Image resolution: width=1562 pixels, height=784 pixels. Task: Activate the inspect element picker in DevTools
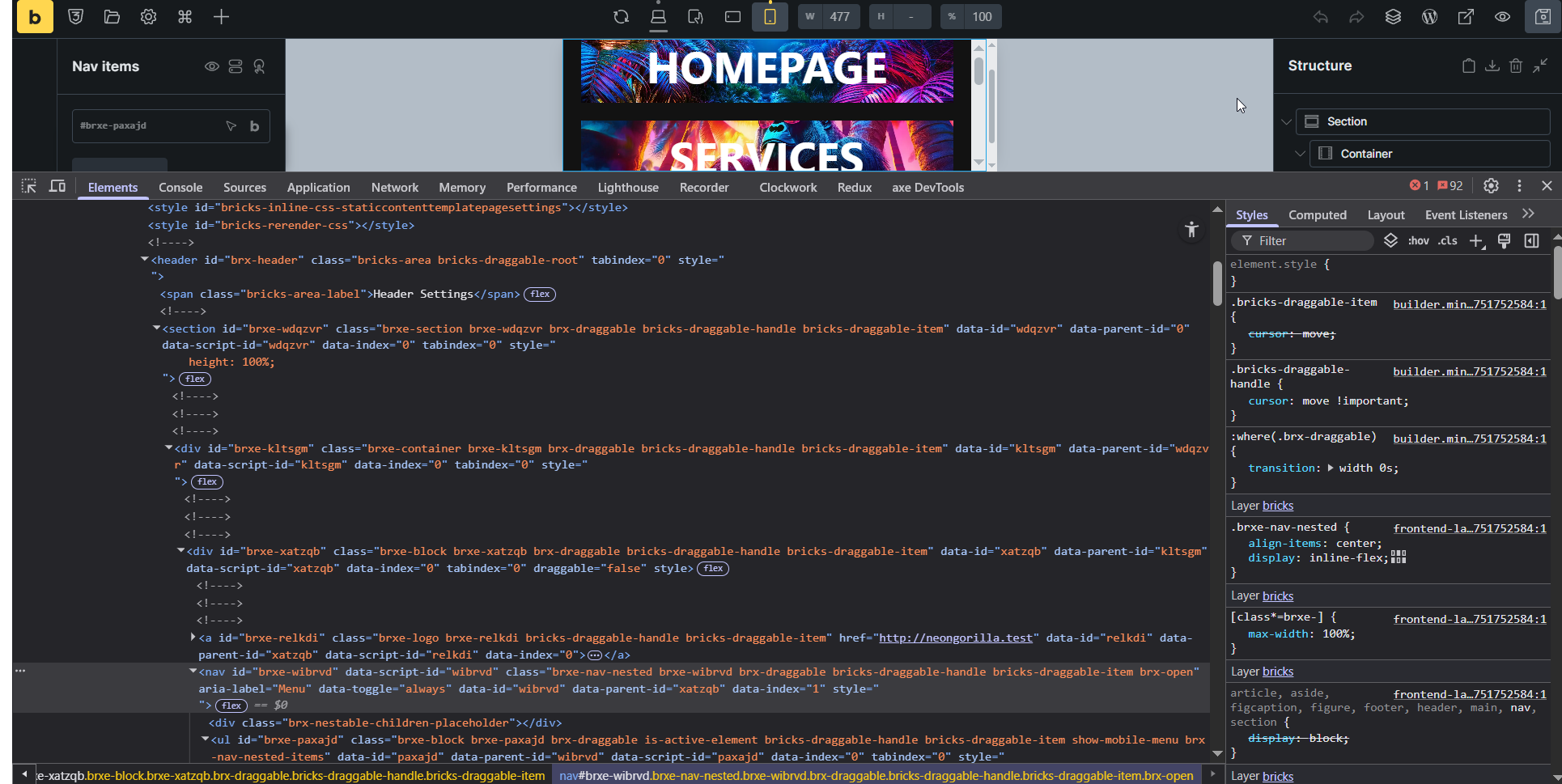(29, 186)
